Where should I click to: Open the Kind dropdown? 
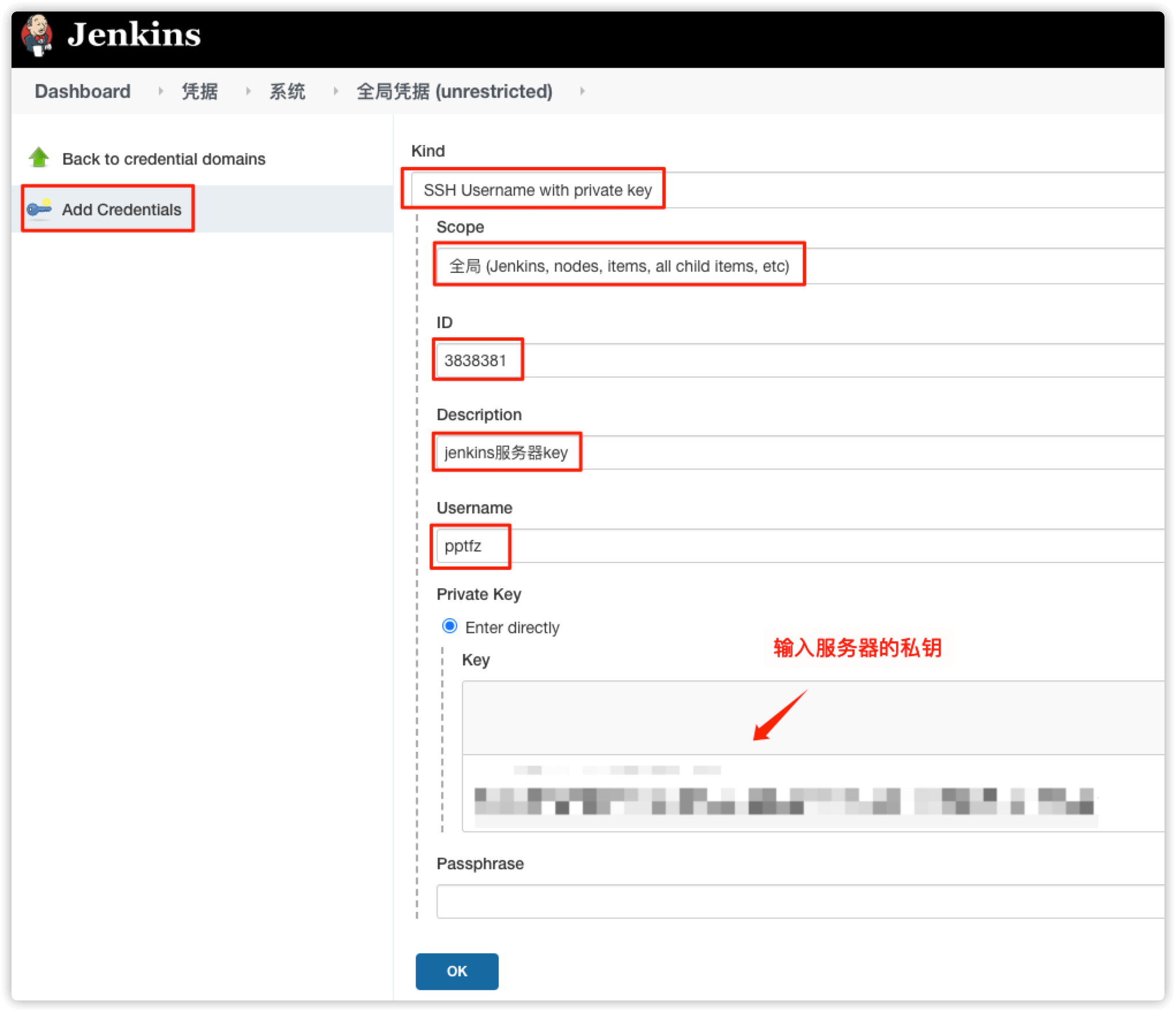pos(788,190)
